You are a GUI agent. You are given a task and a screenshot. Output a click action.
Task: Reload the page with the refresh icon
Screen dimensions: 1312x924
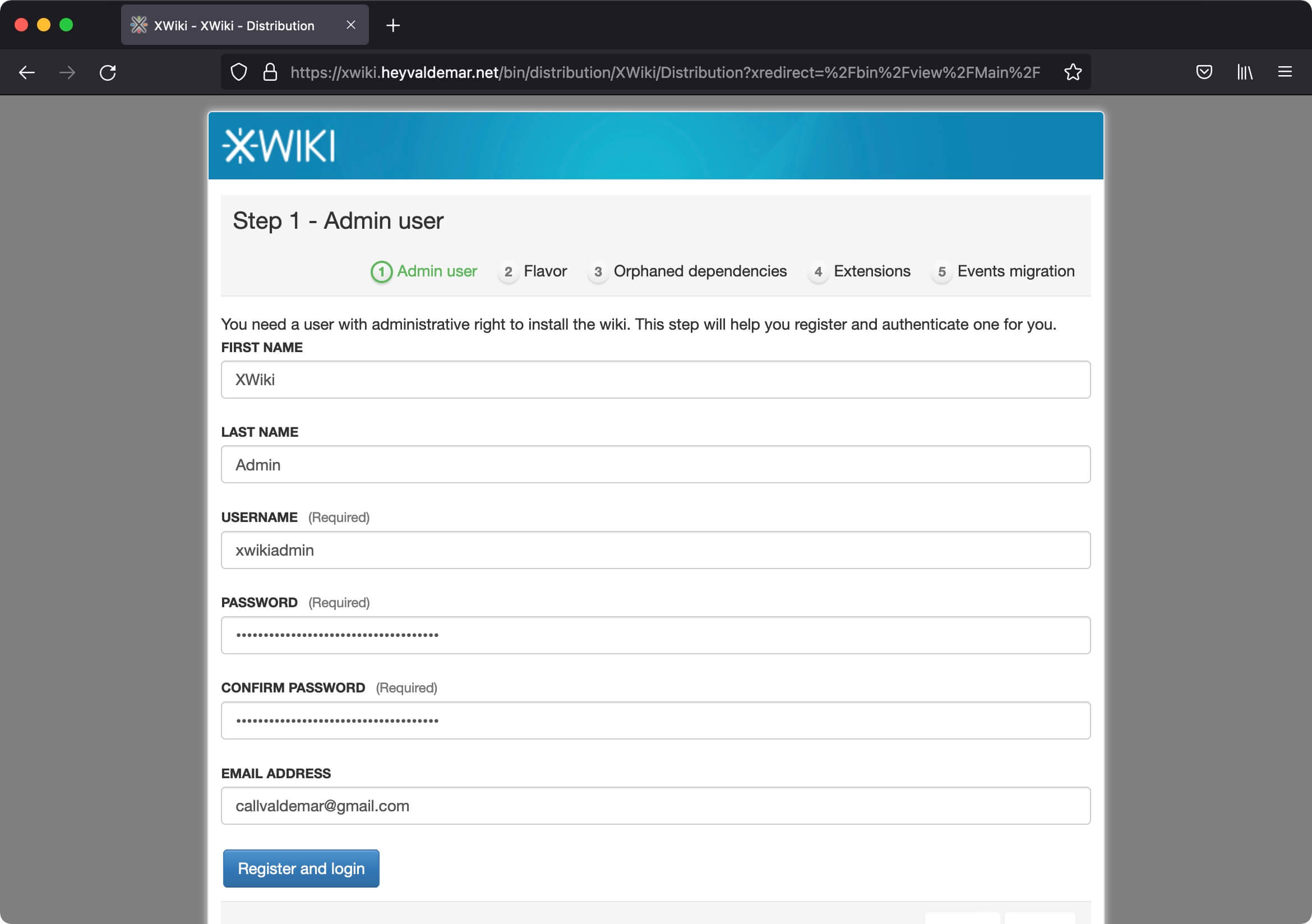108,72
